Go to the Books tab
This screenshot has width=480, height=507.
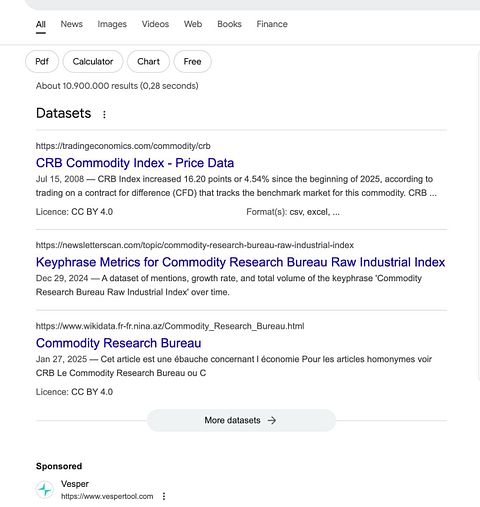point(229,24)
